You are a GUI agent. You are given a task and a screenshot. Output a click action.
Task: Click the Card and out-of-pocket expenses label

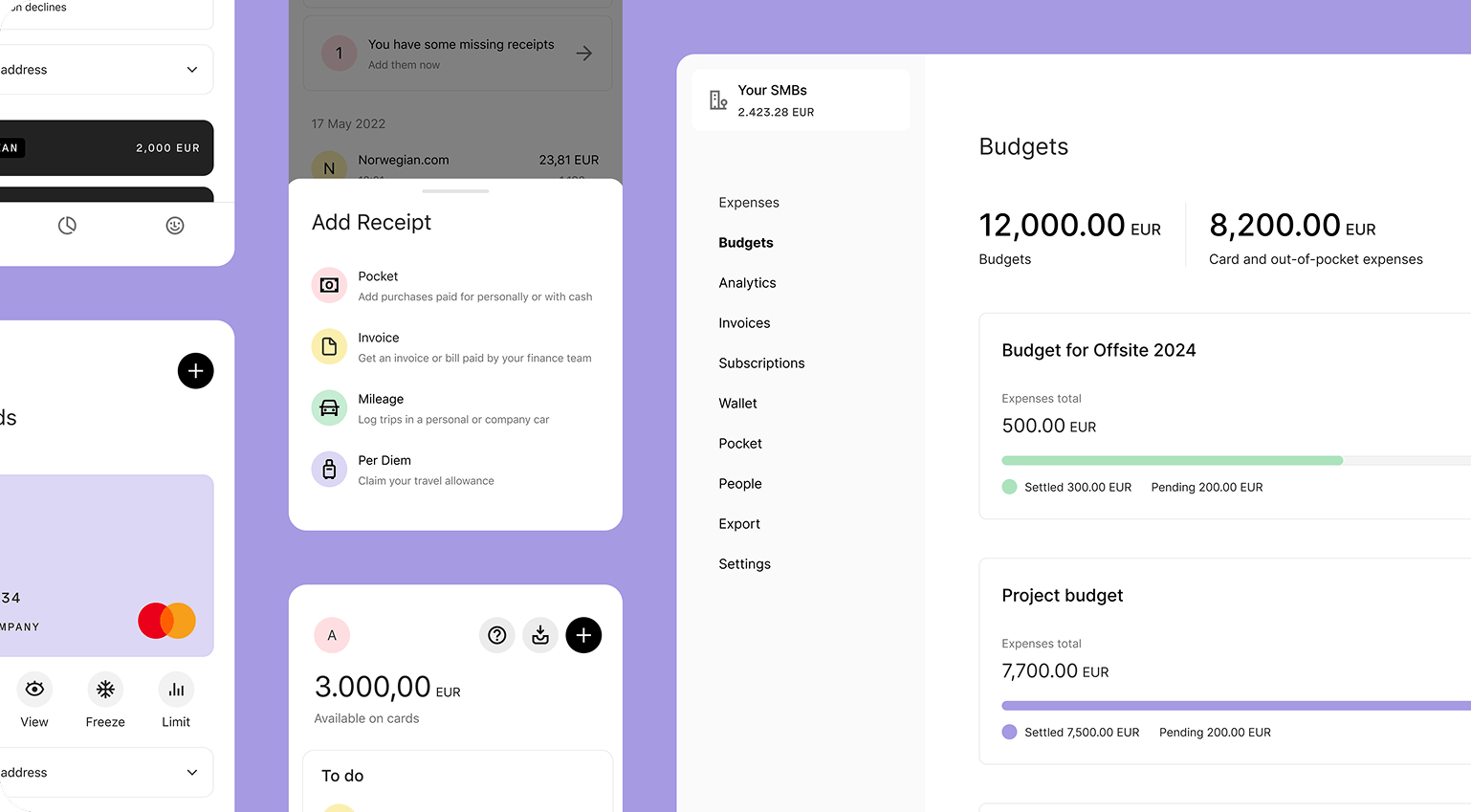(x=1316, y=259)
